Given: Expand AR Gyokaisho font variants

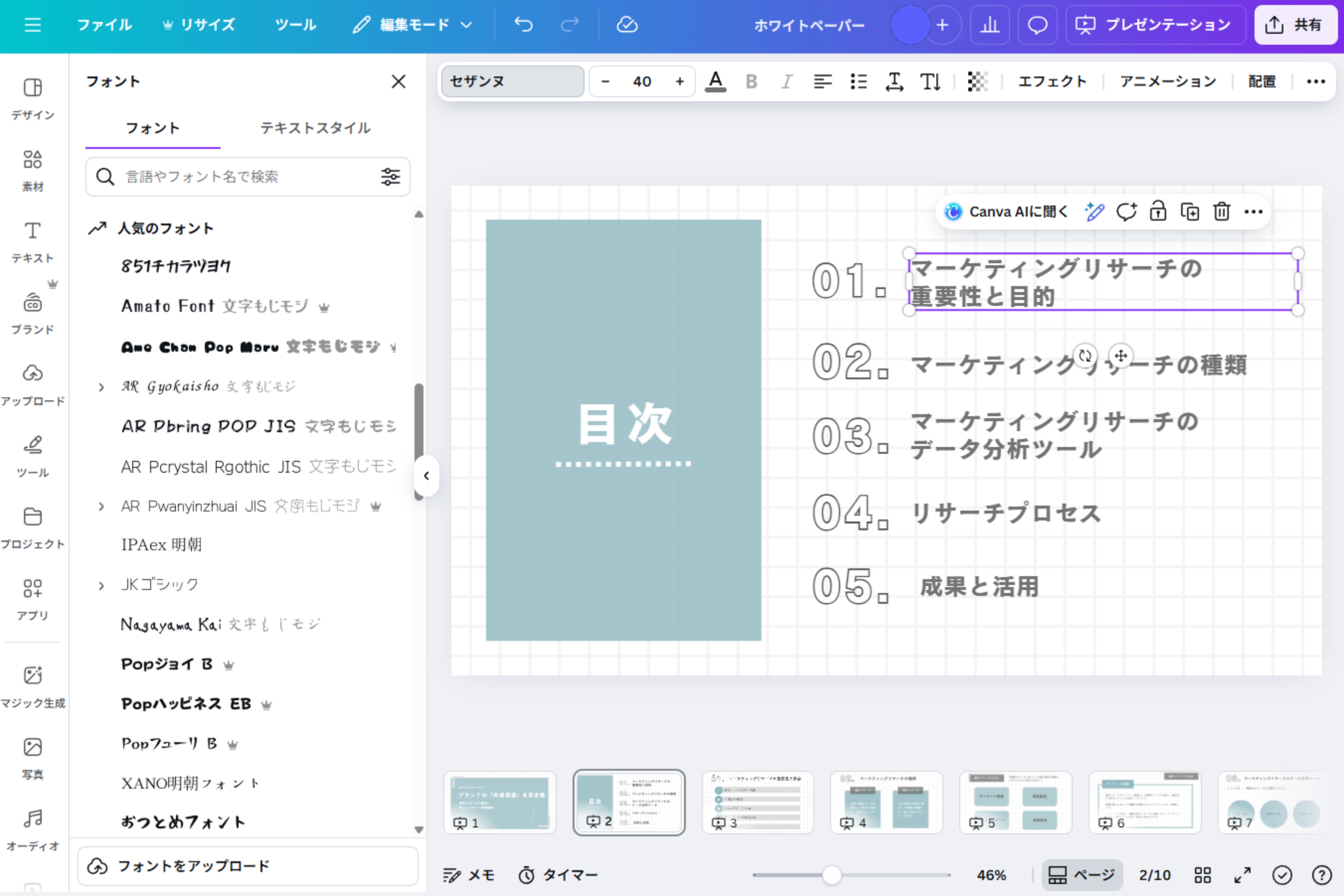Looking at the screenshot, I should click(x=101, y=387).
